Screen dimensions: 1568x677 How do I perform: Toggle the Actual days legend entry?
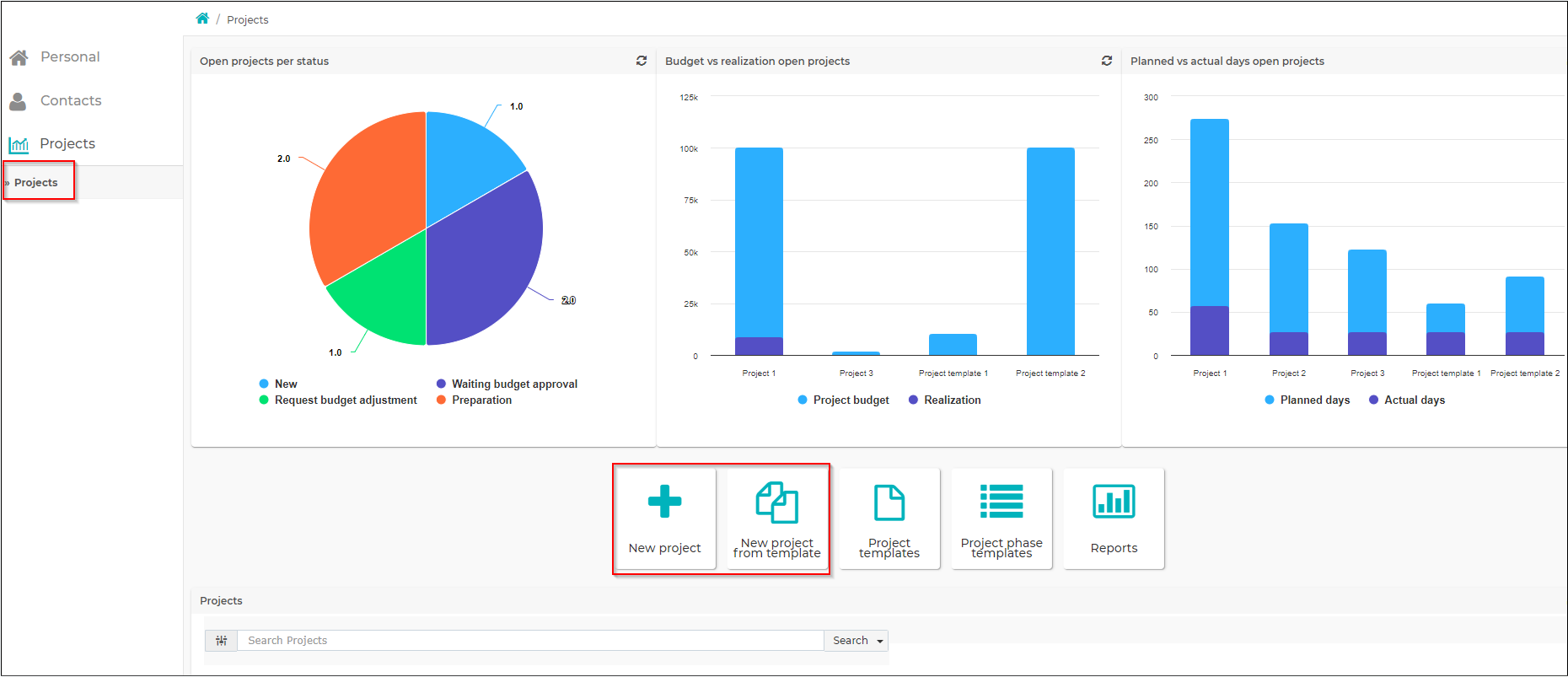click(1406, 400)
